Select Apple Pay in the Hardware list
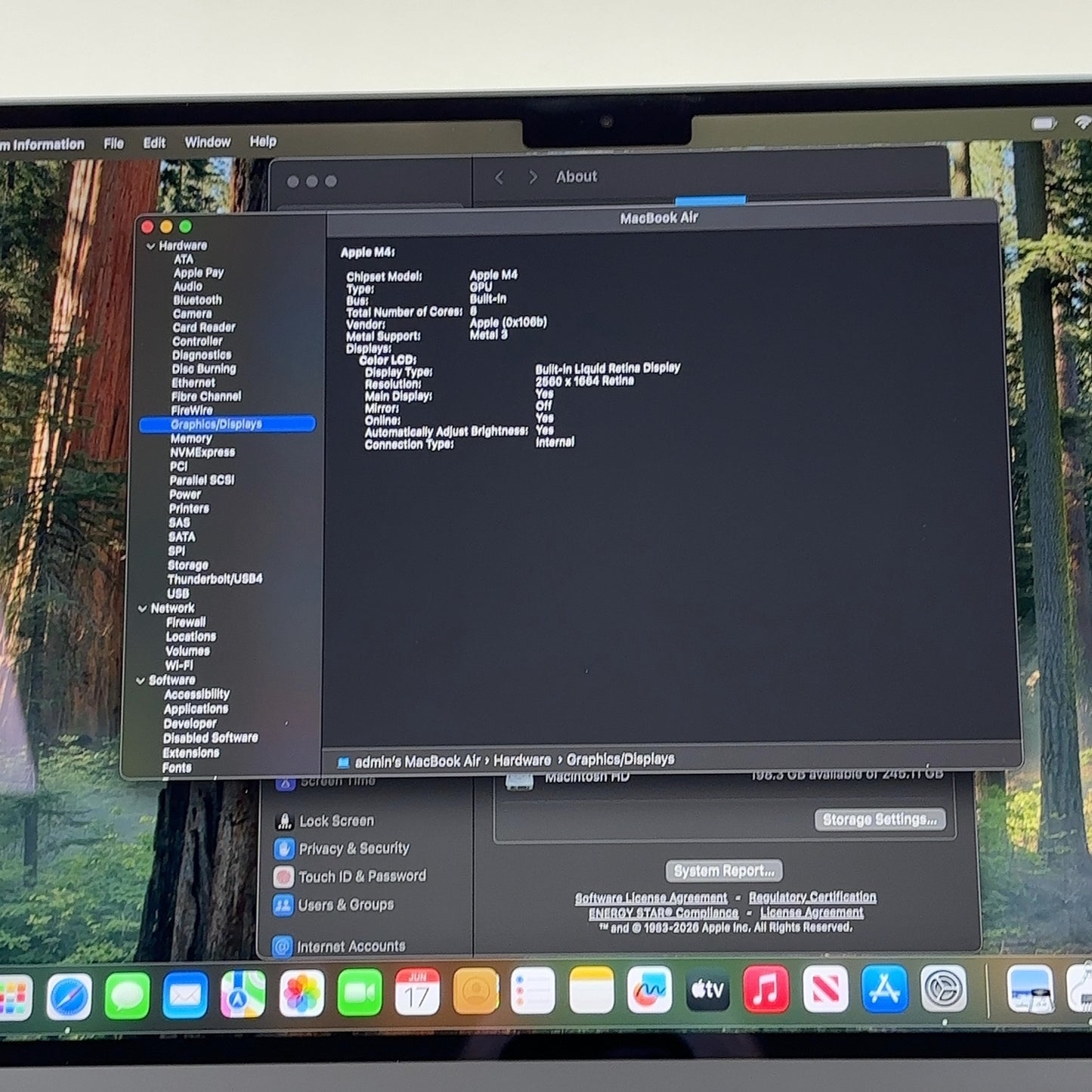The height and width of the screenshot is (1092, 1092). (x=199, y=273)
